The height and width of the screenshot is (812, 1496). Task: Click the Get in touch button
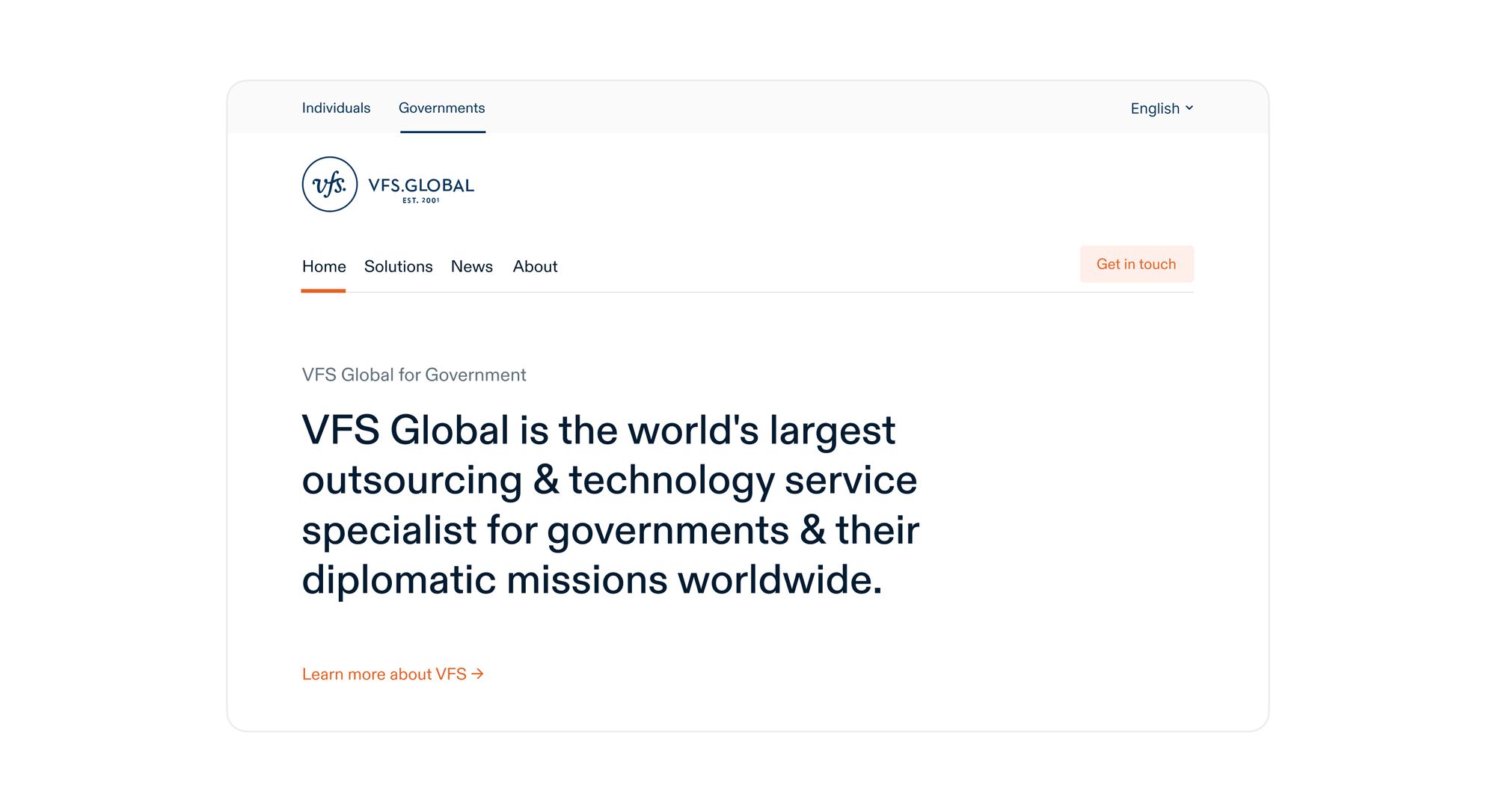point(1136,264)
